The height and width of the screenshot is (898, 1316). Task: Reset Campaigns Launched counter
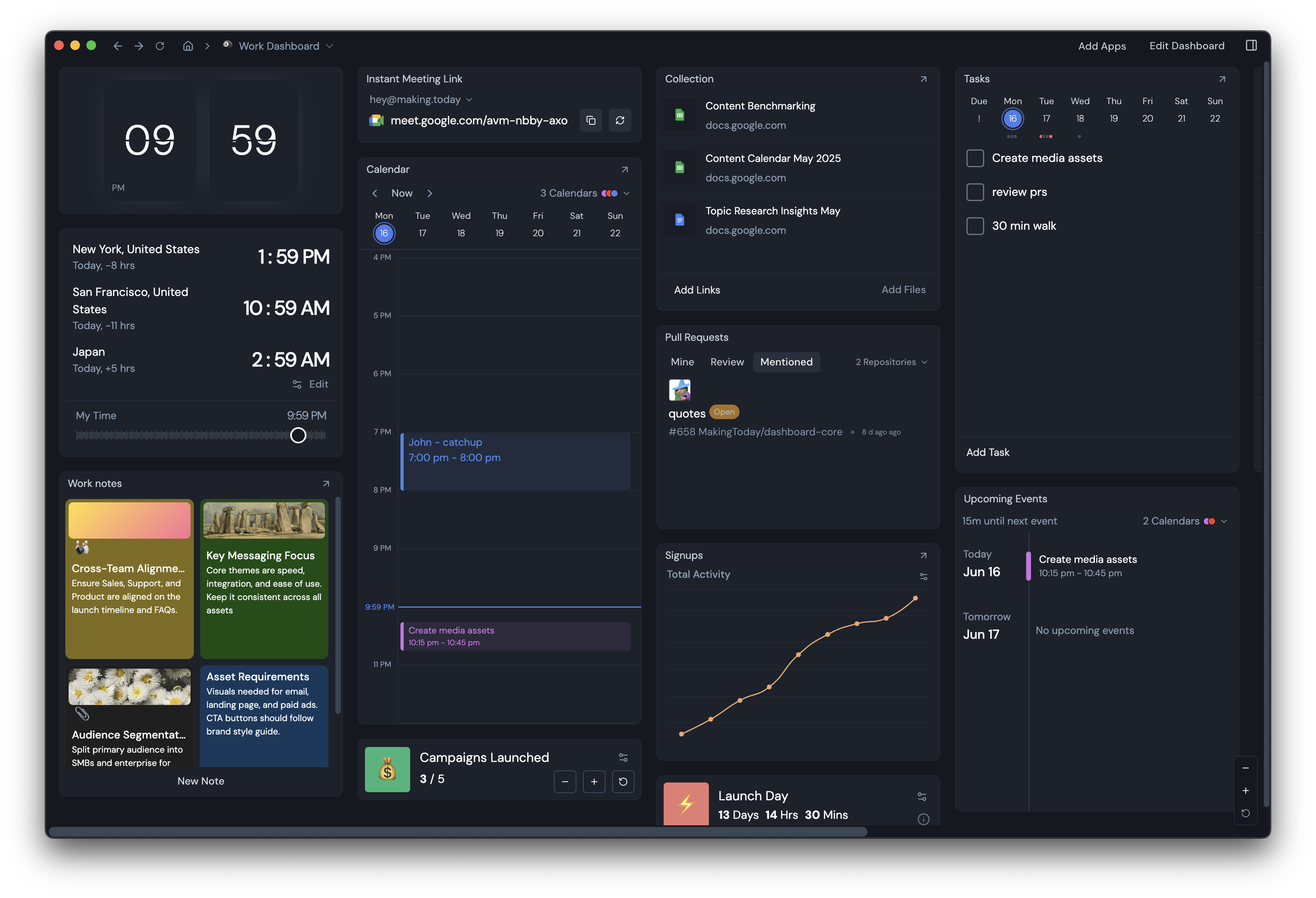click(x=623, y=782)
